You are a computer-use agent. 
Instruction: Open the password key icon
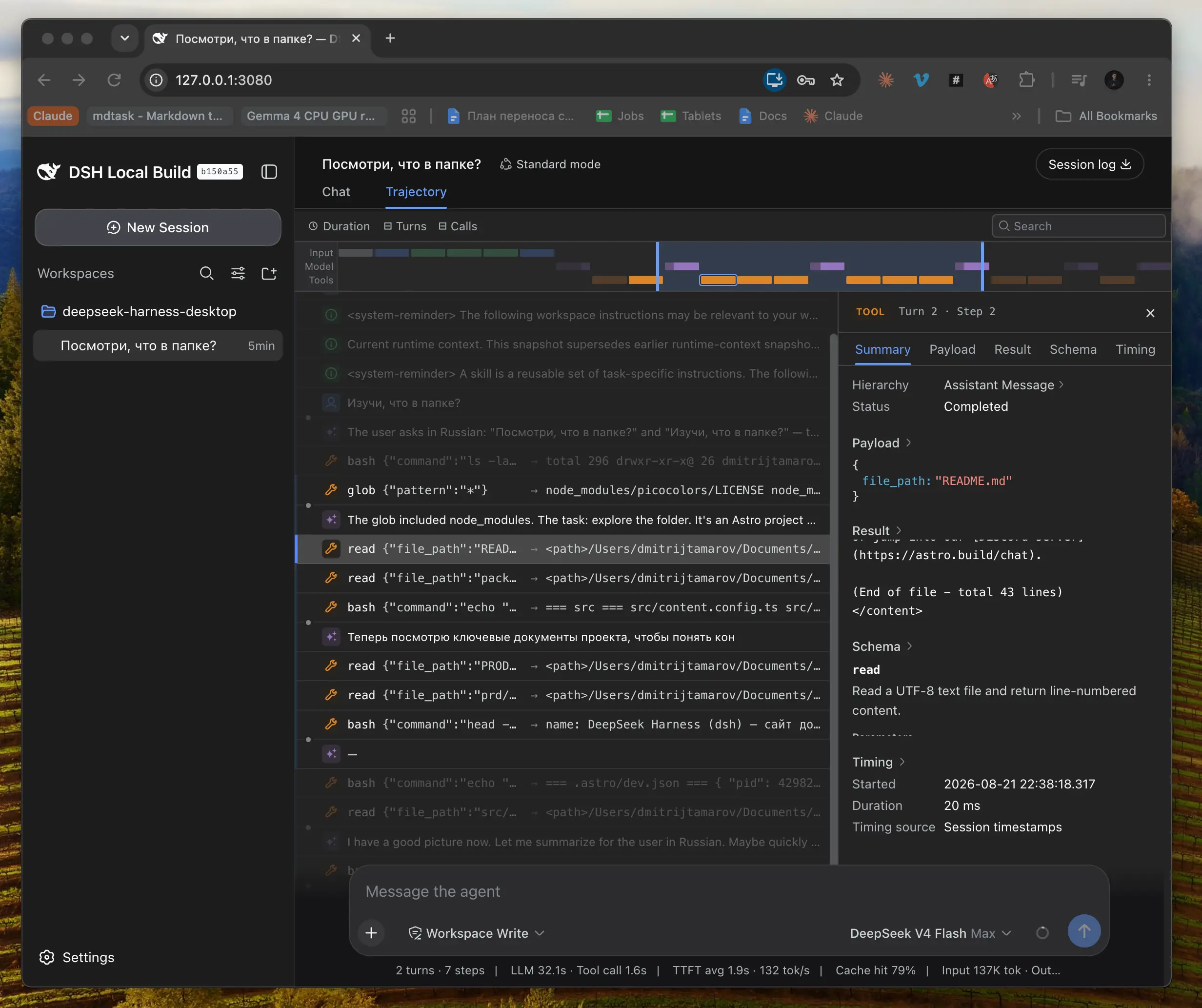806,80
